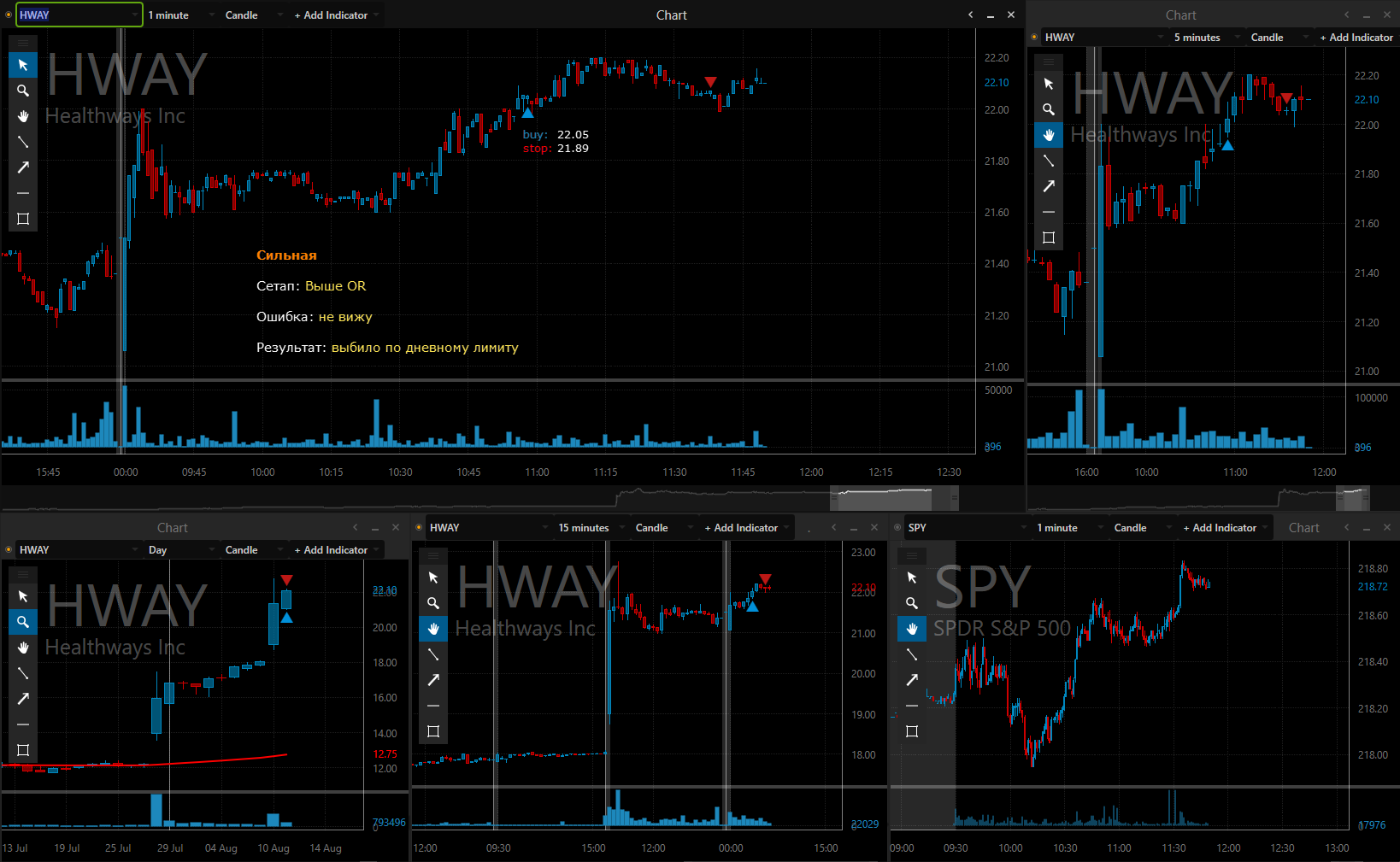The height and width of the screenshot is (862, 1400).
Task: Toggle the yellow link dot beside the 1 minute HWAY symbol
Action: tap(9, 15)
